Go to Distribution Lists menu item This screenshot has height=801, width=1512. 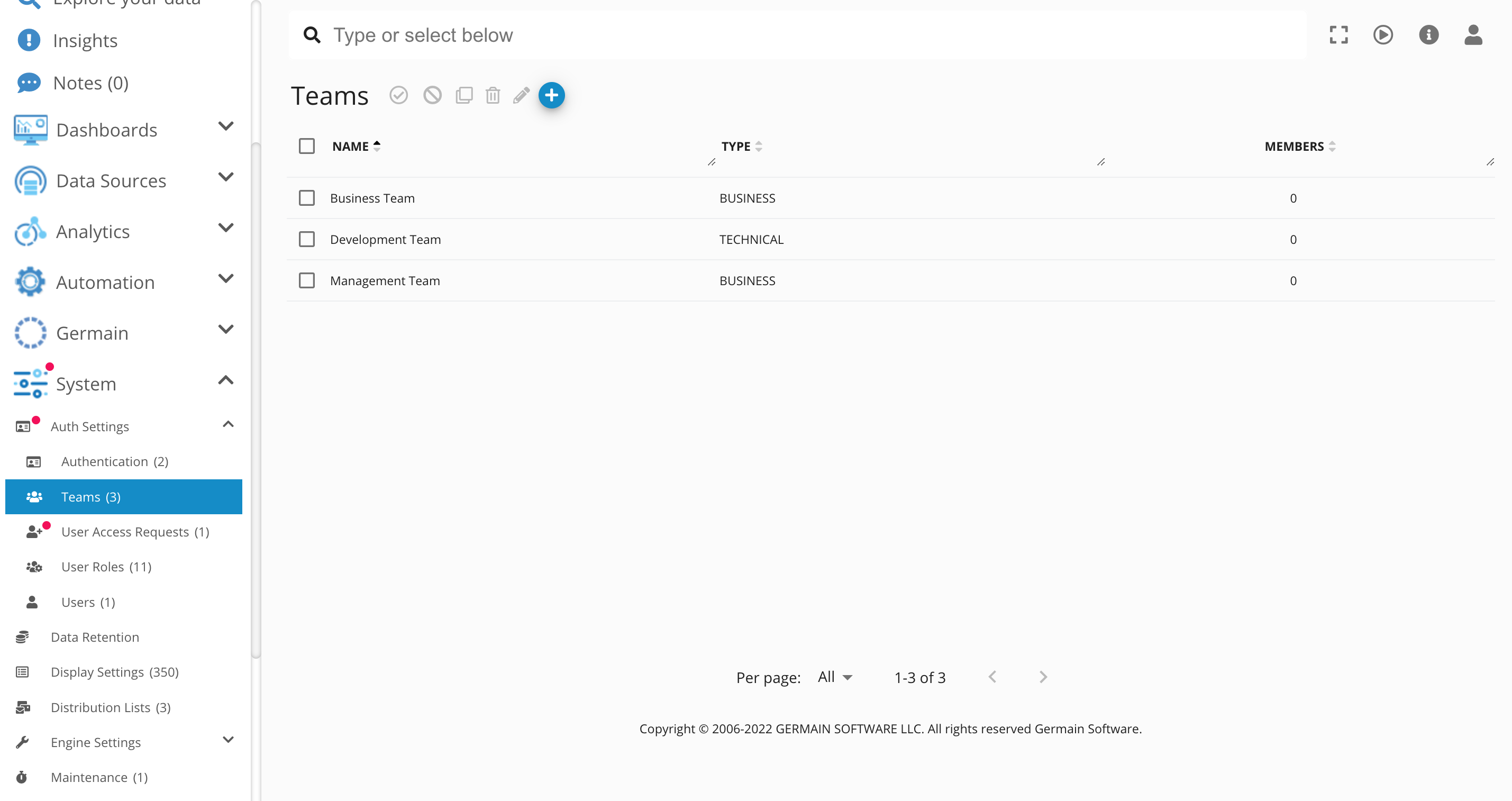coord(111,708)
